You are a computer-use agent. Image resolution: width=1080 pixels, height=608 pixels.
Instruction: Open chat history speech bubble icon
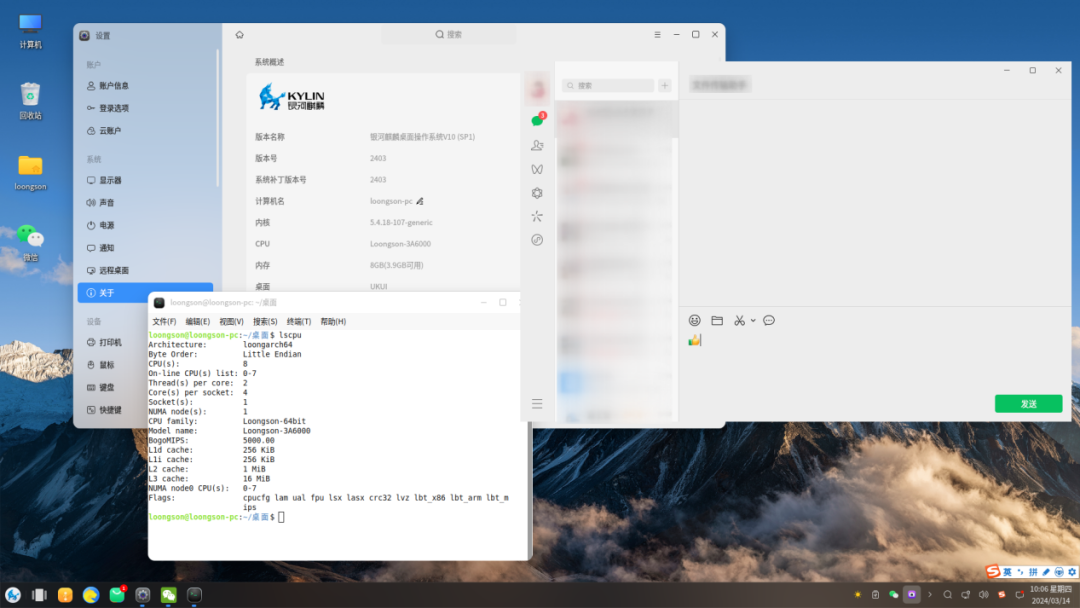pos(769,320)
